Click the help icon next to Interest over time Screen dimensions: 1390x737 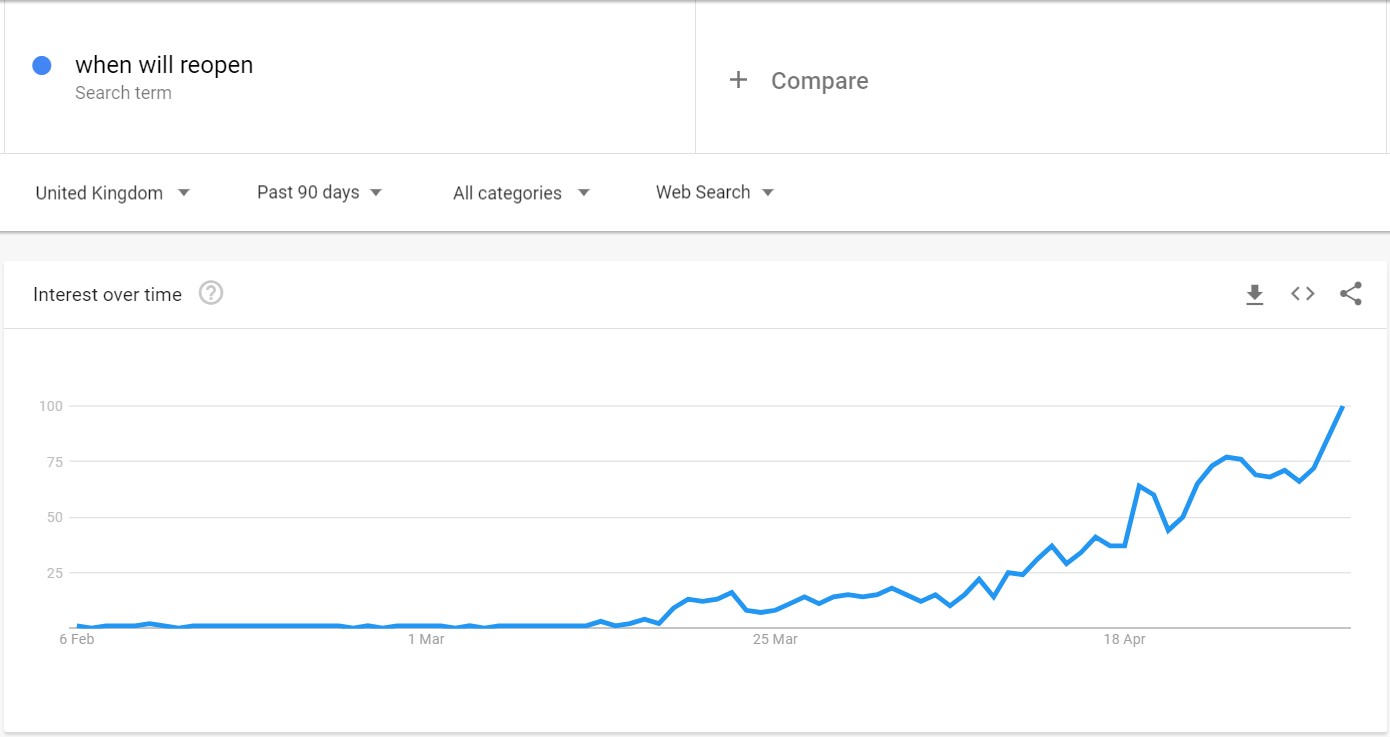coord(210,293)
